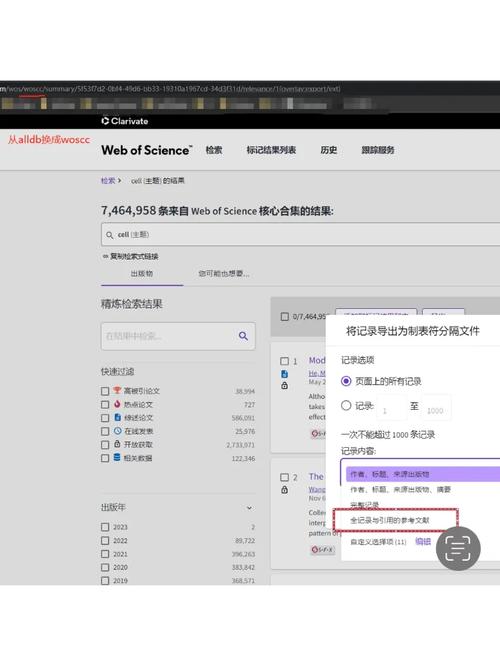The width and height of the screenshot is (500, 666).
Task: Select the 作者、标题、来源出版物 option
Action: [x=423, y=474]
